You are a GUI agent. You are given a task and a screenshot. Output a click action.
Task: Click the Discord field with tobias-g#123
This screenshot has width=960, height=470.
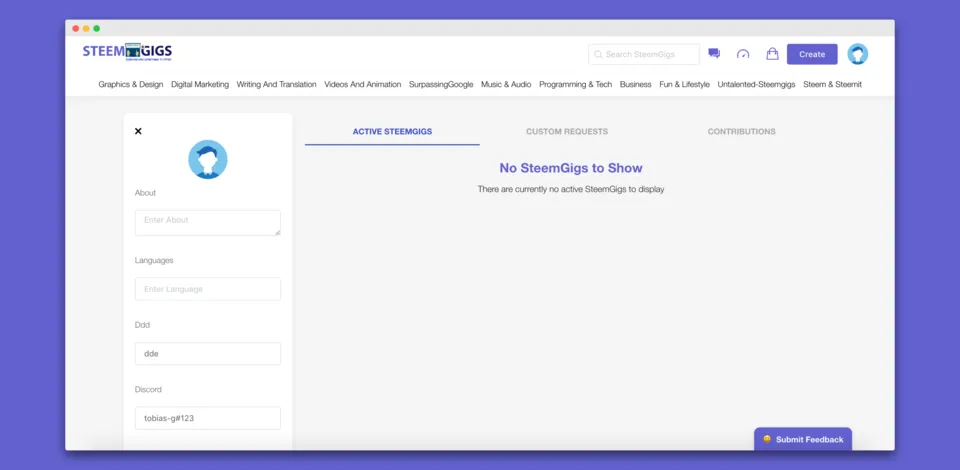208,418
